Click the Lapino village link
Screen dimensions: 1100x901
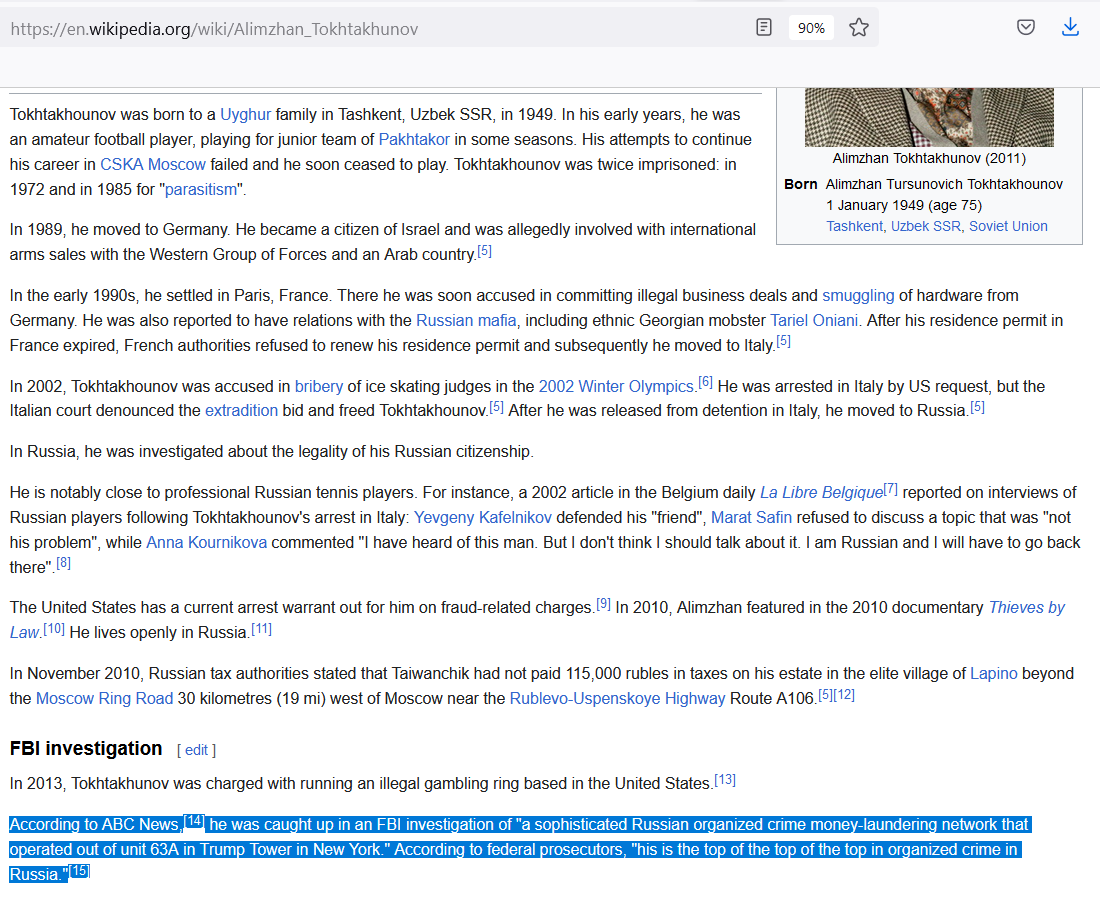click(x=993, y=674)
